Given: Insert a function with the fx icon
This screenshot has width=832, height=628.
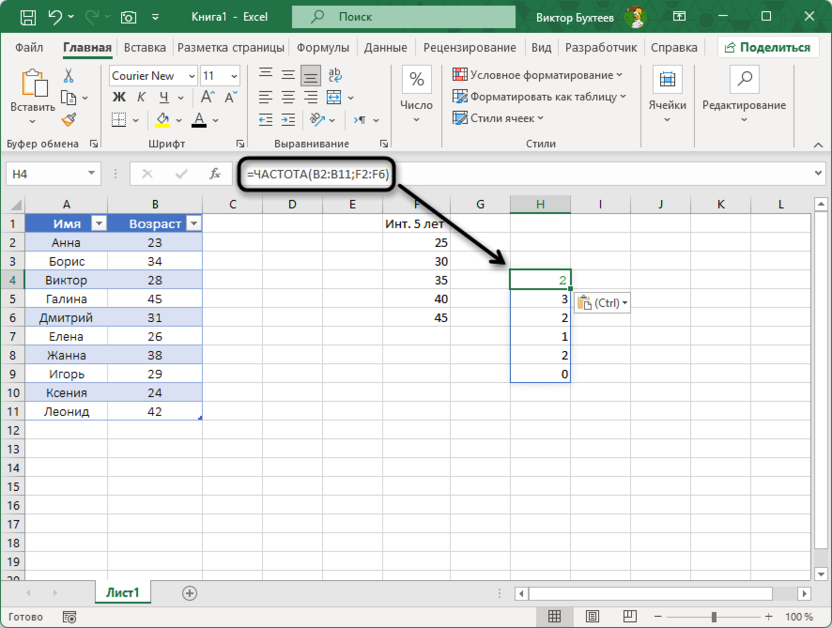Looking at the screenshot, I should 213,174.
